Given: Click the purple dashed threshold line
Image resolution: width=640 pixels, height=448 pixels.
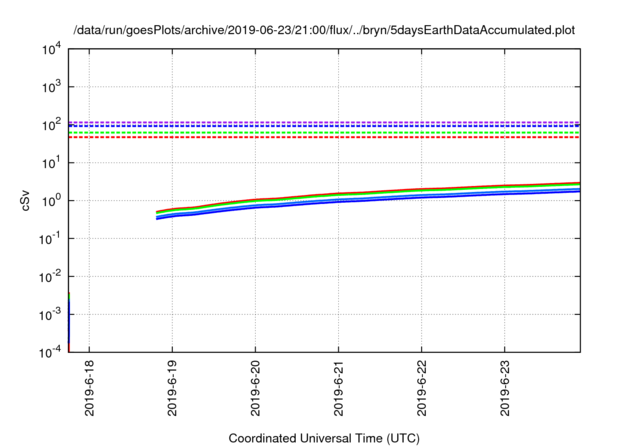Looking at the screenshot, I should pos(324,122).
